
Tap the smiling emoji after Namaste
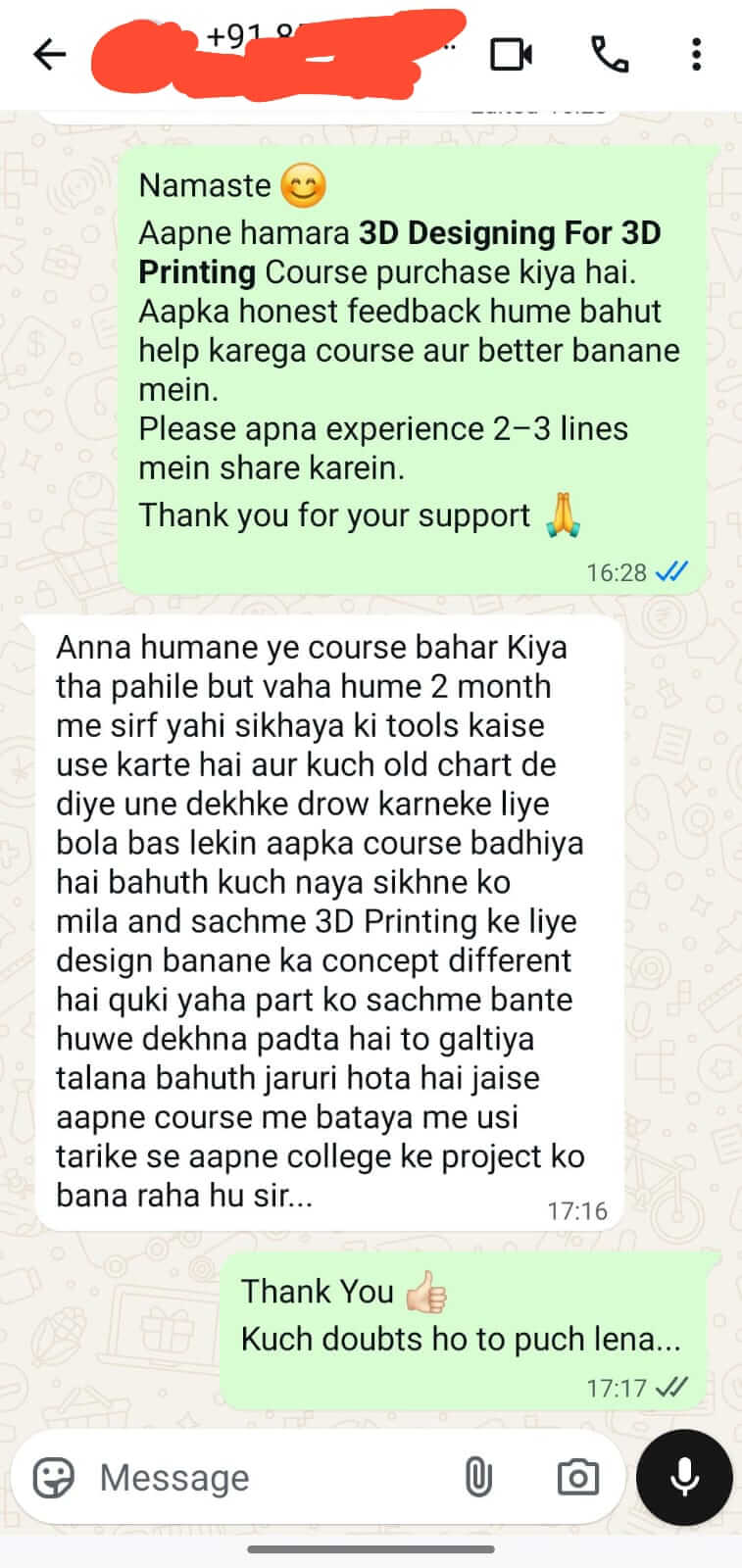pos(304,185)
